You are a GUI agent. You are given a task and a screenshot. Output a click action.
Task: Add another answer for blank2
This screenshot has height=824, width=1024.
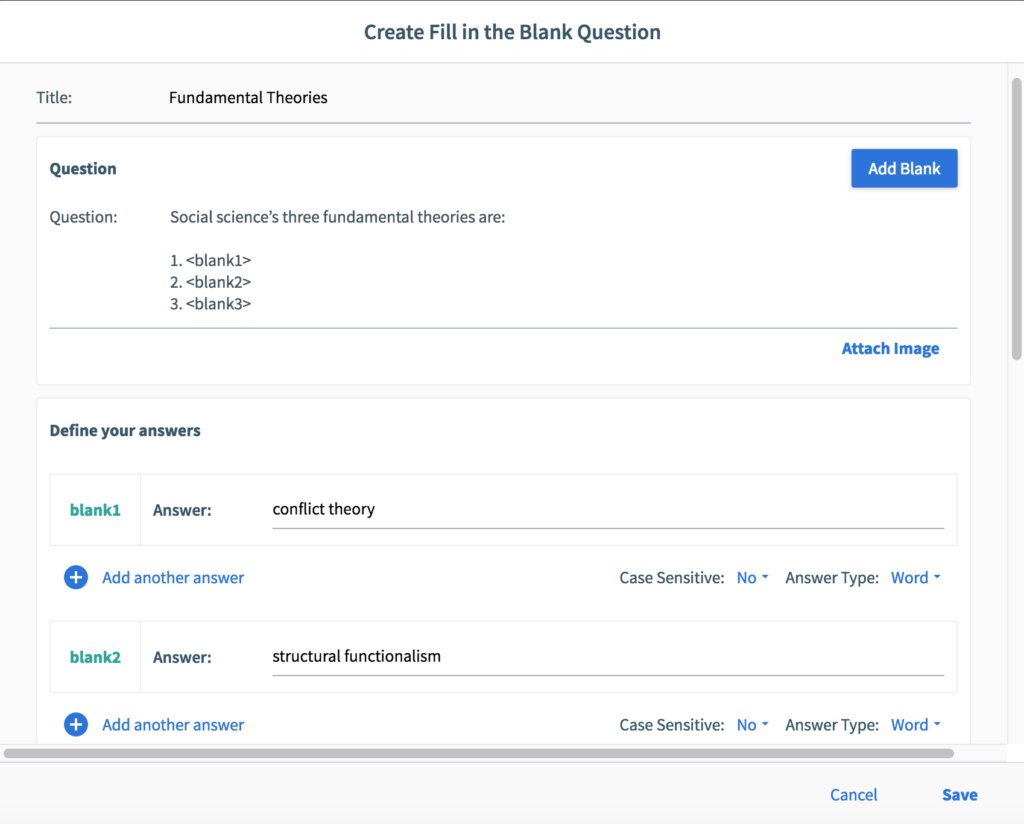pyautogui.click(x=172, y=724)
